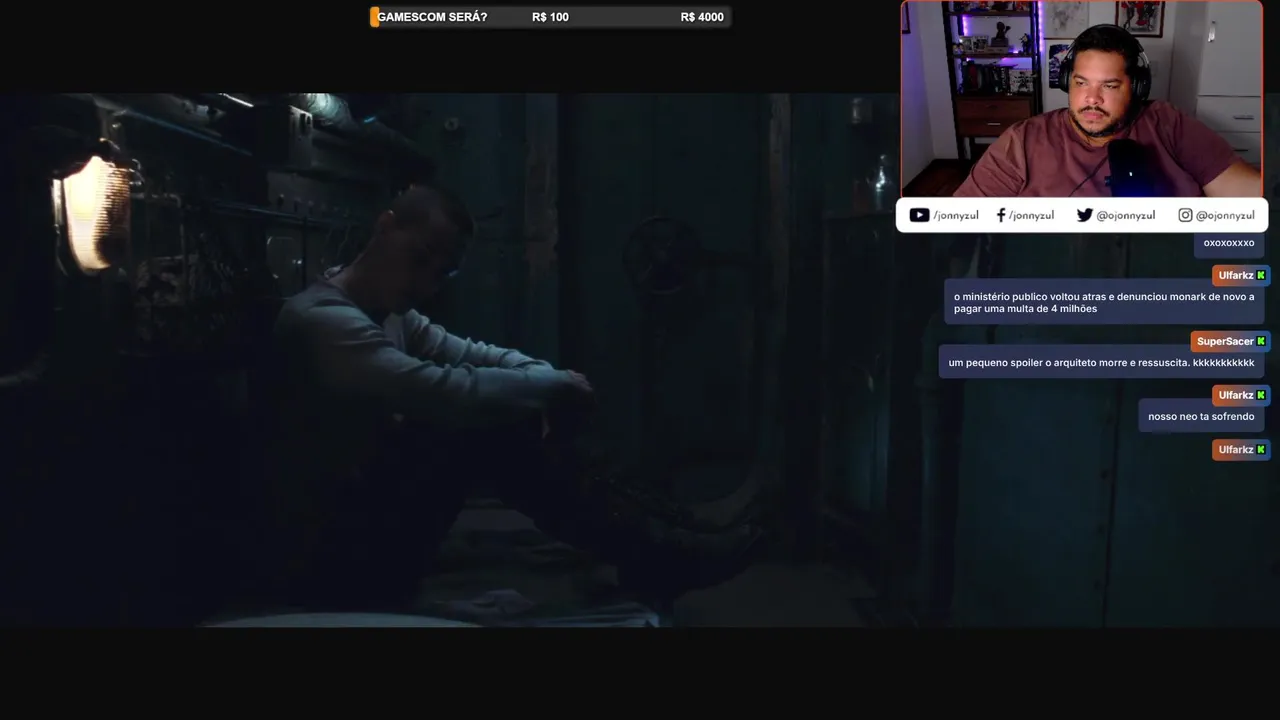Click the arquiteto spoiler chat message

pos(1101,362)
